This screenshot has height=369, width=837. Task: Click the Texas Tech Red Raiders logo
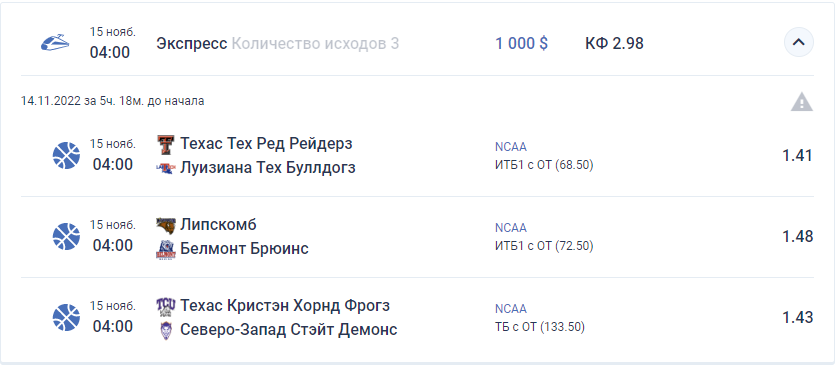pos(165,144)
